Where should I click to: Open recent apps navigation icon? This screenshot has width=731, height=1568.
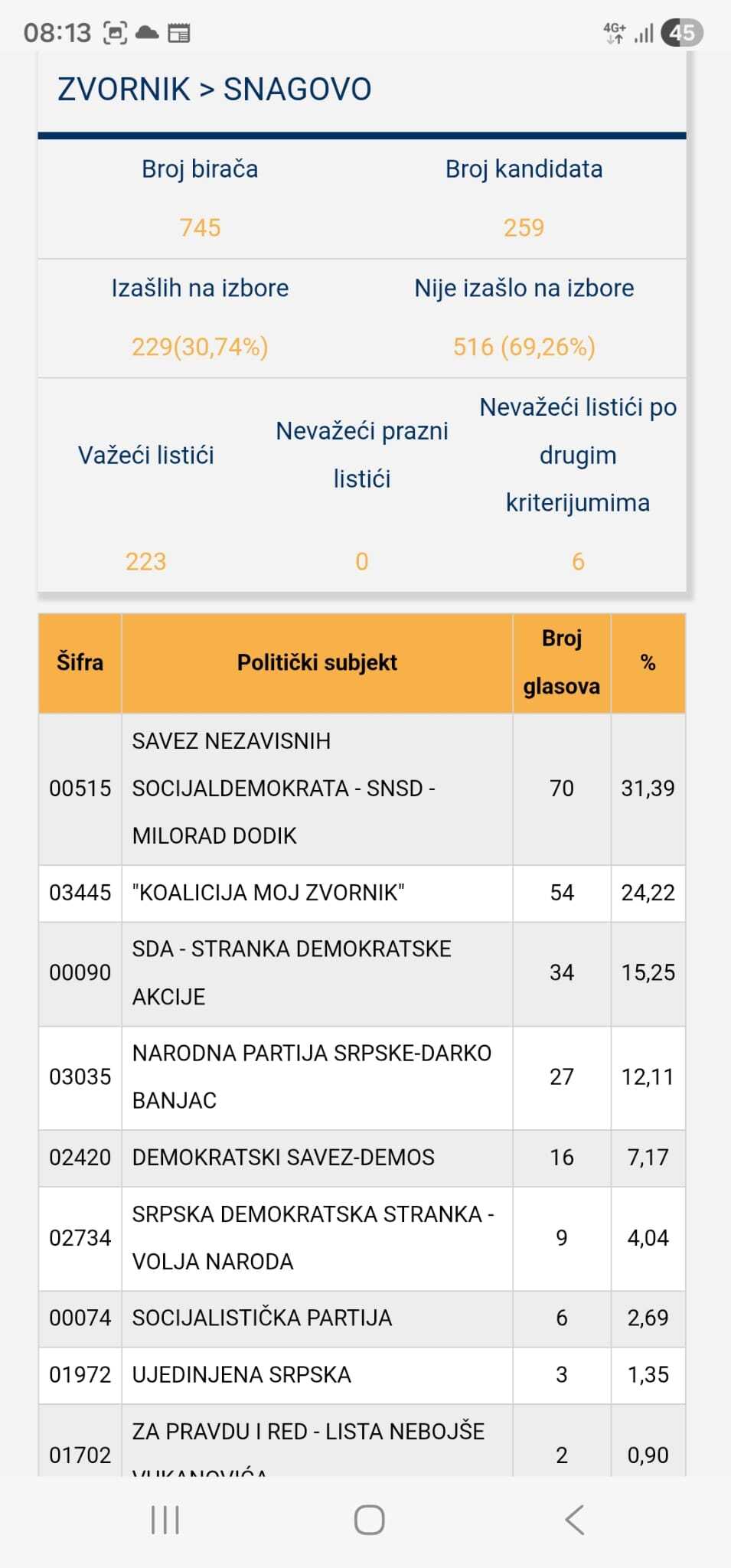click(x=165, y=1520)
